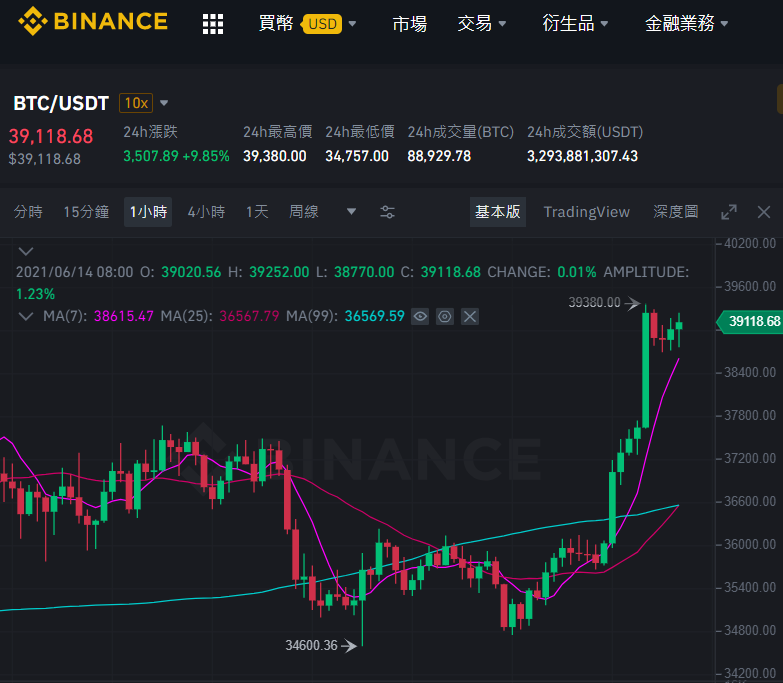This screenshot has height=683, width=783.
Task: Toggle MA indicator visibility eye icon
Action: point(420,317)
